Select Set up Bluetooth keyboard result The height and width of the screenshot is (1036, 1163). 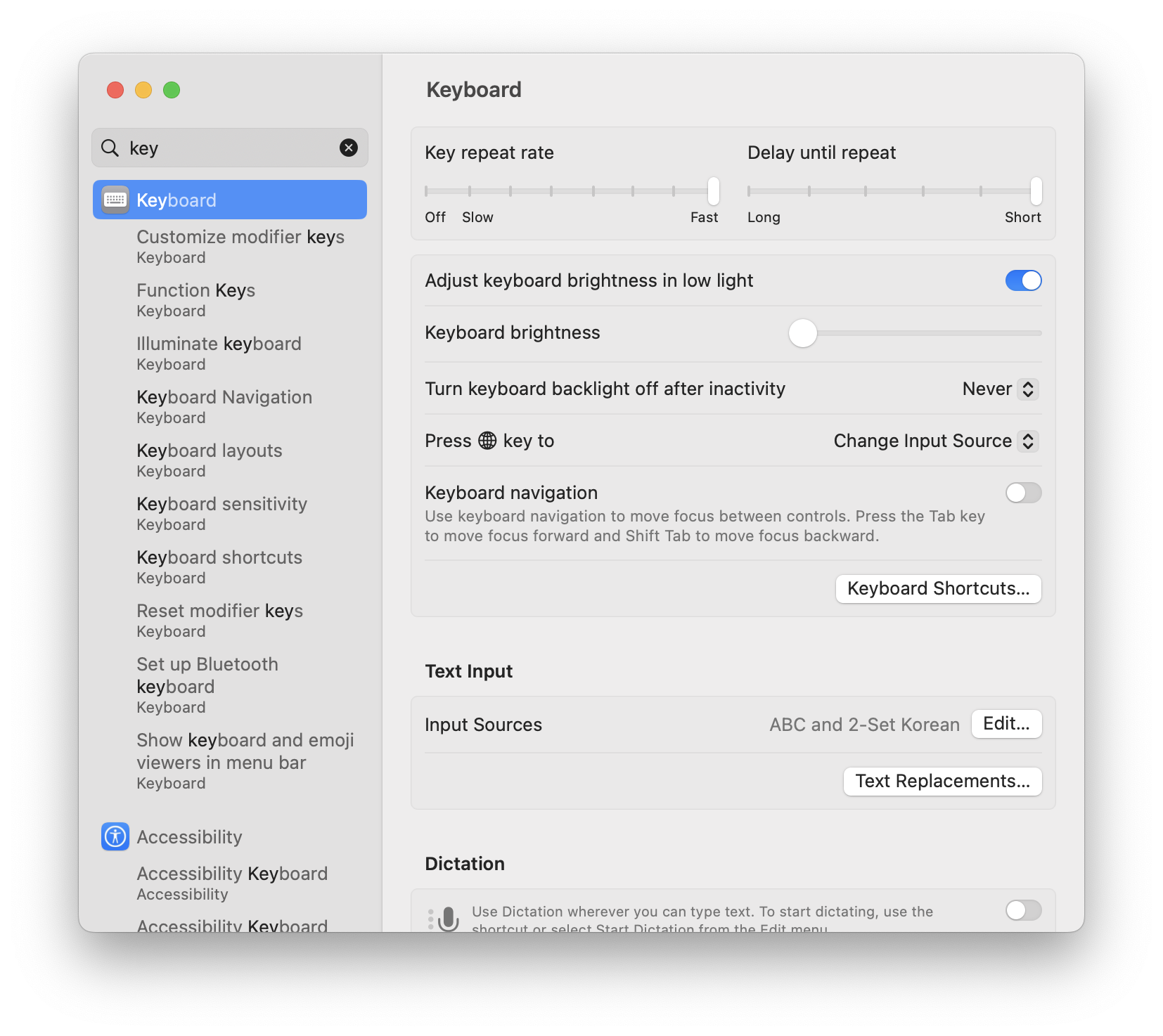[x=207, y=685]
